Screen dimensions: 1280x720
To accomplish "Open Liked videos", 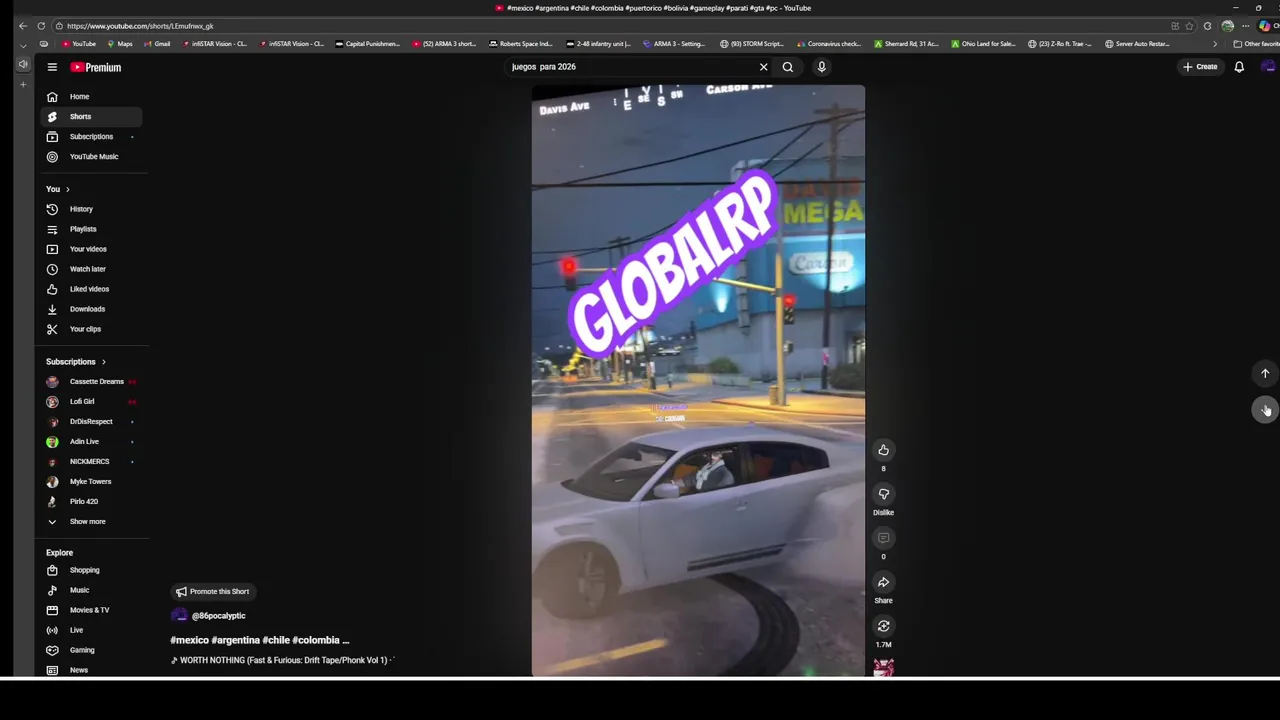I will click(91, 289).
